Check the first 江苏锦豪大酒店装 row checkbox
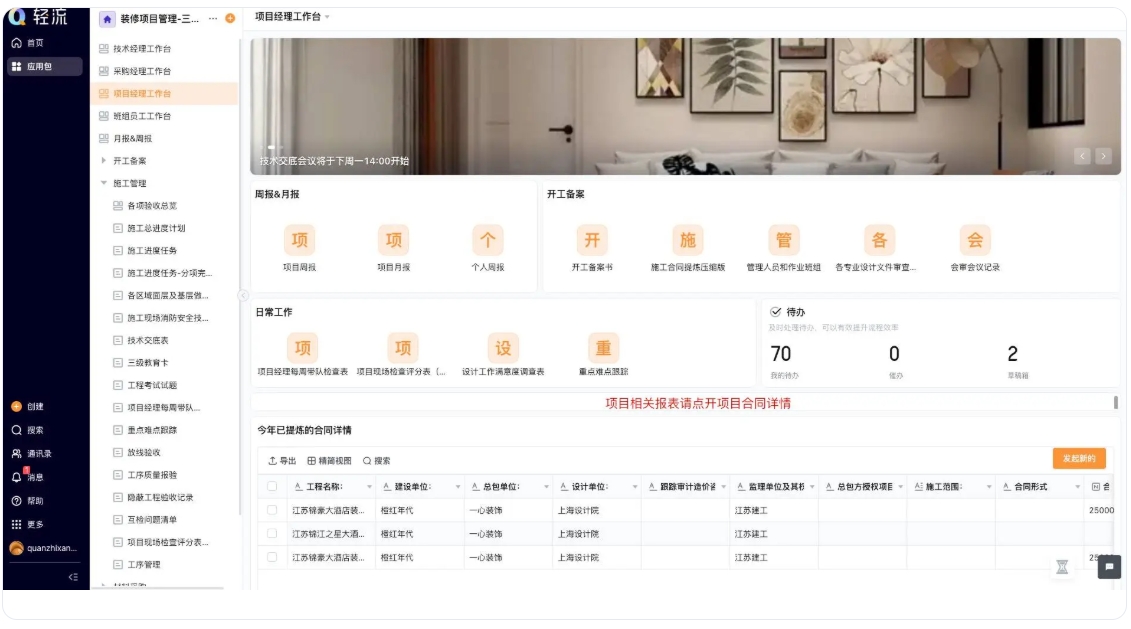 [272, 508]
